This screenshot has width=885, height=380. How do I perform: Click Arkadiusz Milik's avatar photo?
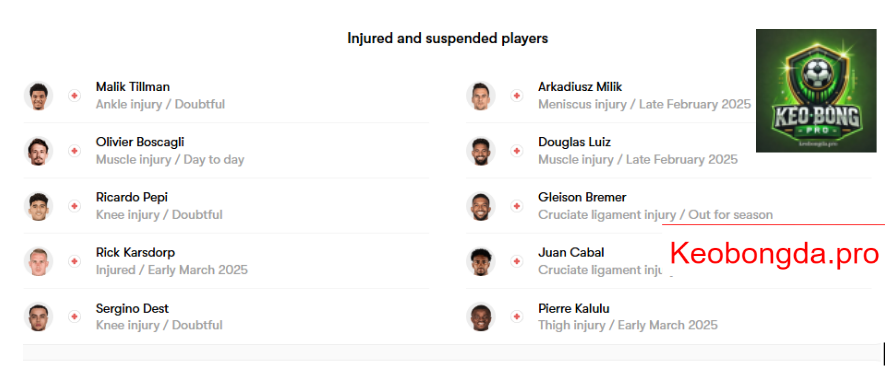click(x=481, y=96)
